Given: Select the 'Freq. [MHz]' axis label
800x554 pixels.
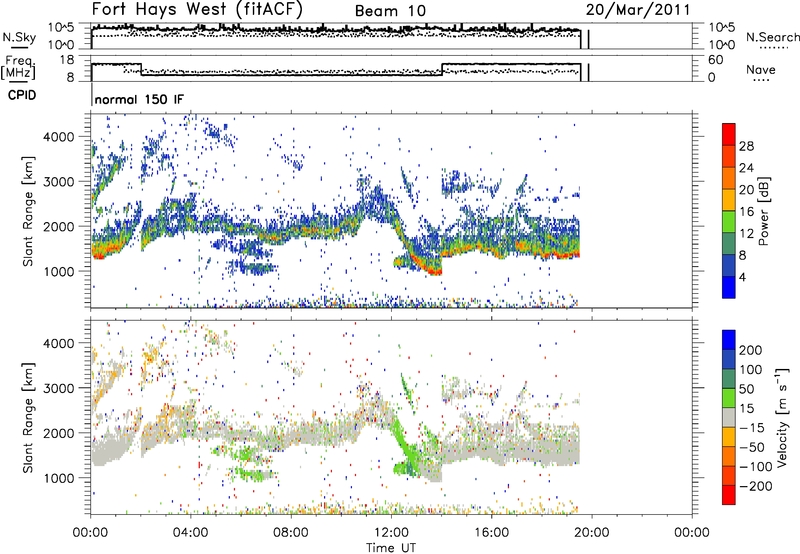Looking at the screenshot, I should pyautogui.click(x=19, y=67).
